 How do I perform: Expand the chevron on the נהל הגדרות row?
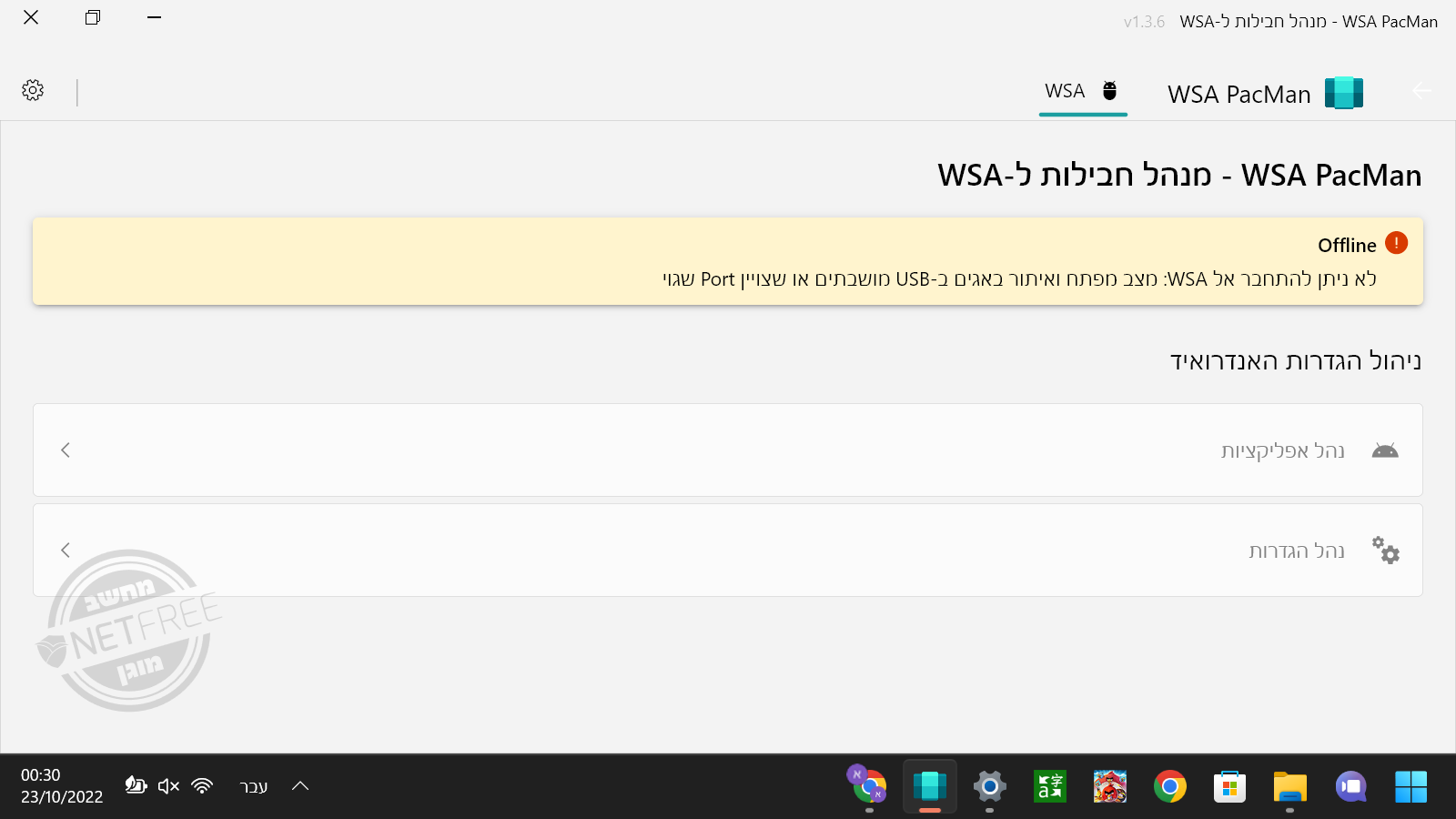pos(66,551)
